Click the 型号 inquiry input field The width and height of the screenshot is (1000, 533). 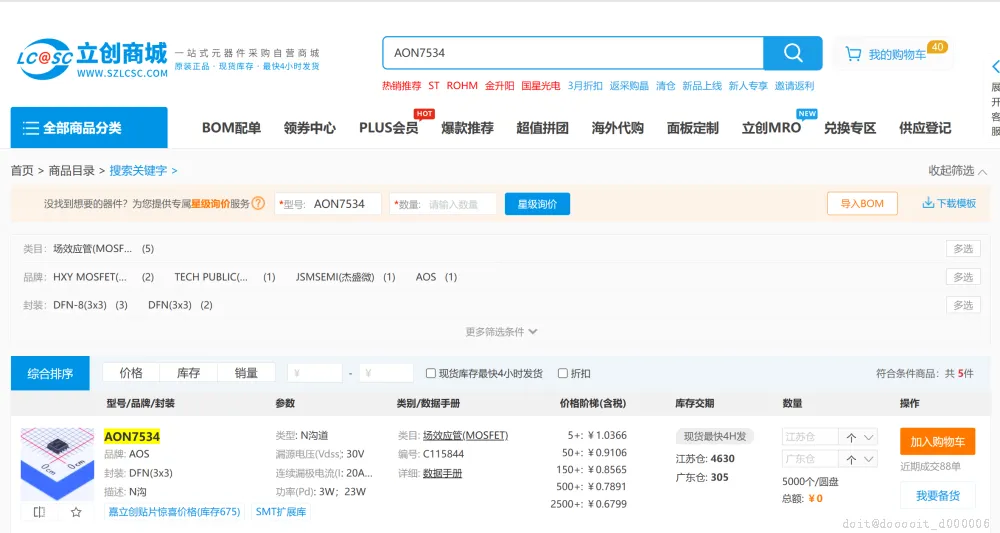pyautogui.click(x=328, y=204)
